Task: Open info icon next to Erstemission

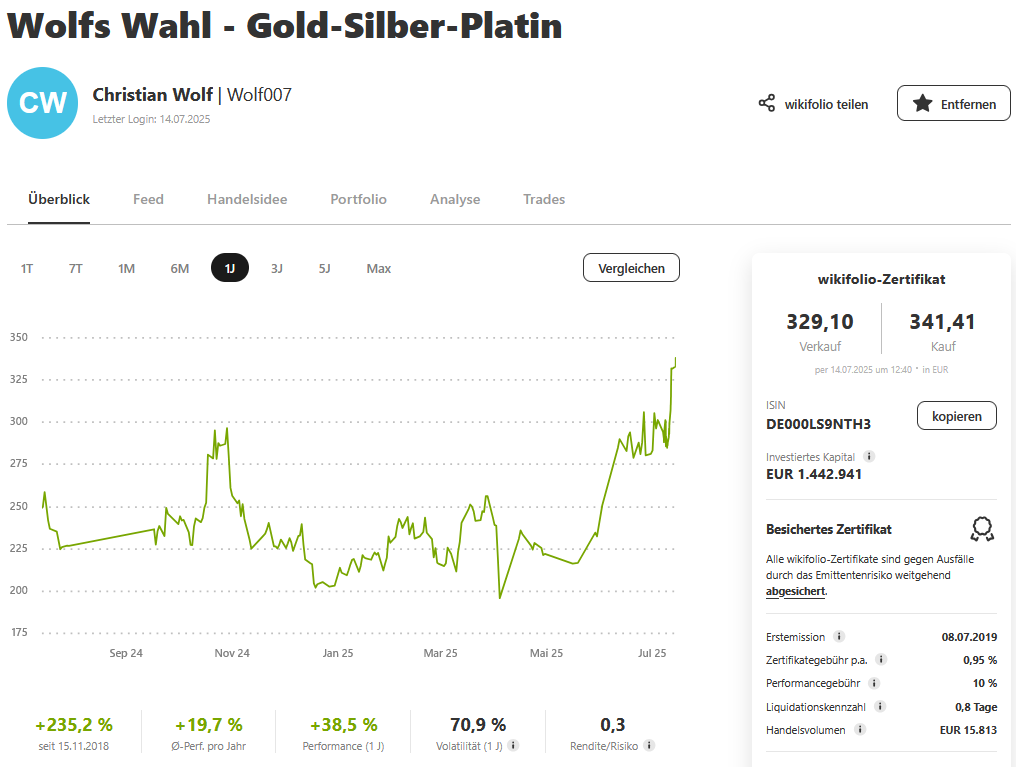Action: point(839,637)
